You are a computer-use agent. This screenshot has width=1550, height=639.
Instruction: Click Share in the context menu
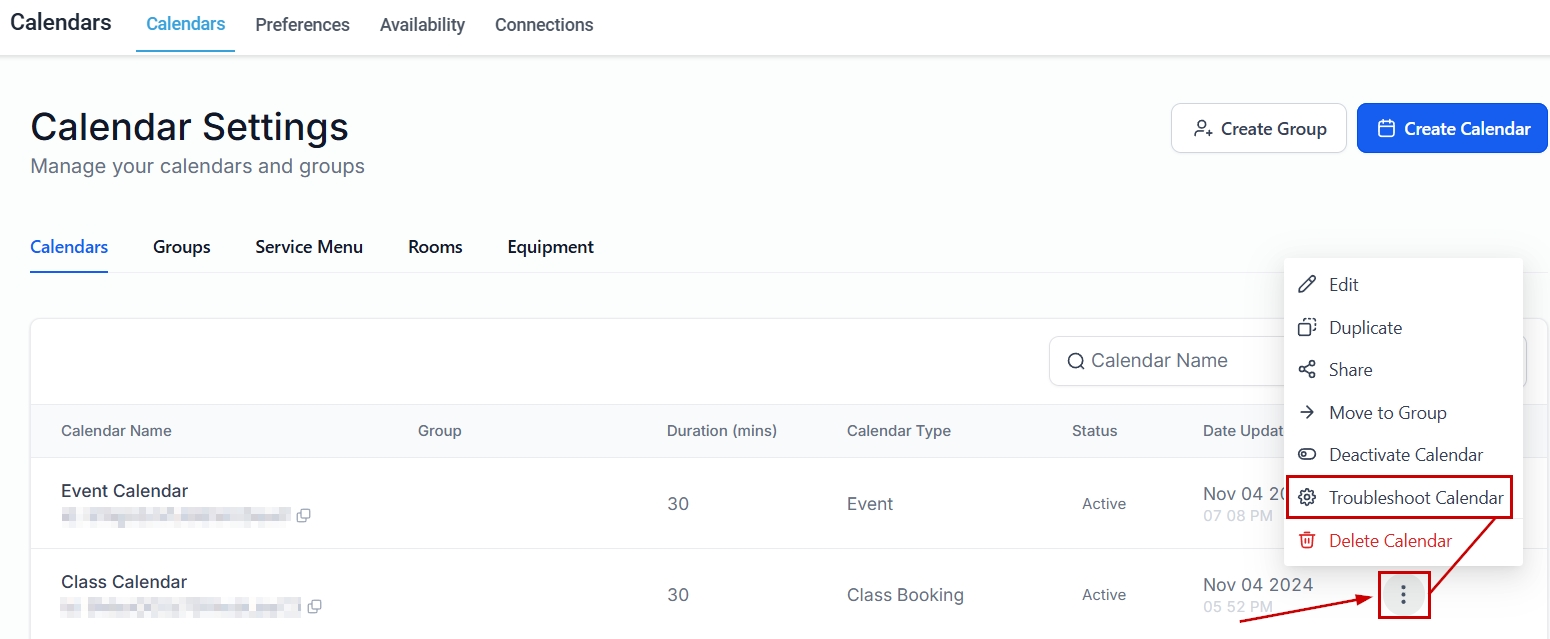(1349, 370)
